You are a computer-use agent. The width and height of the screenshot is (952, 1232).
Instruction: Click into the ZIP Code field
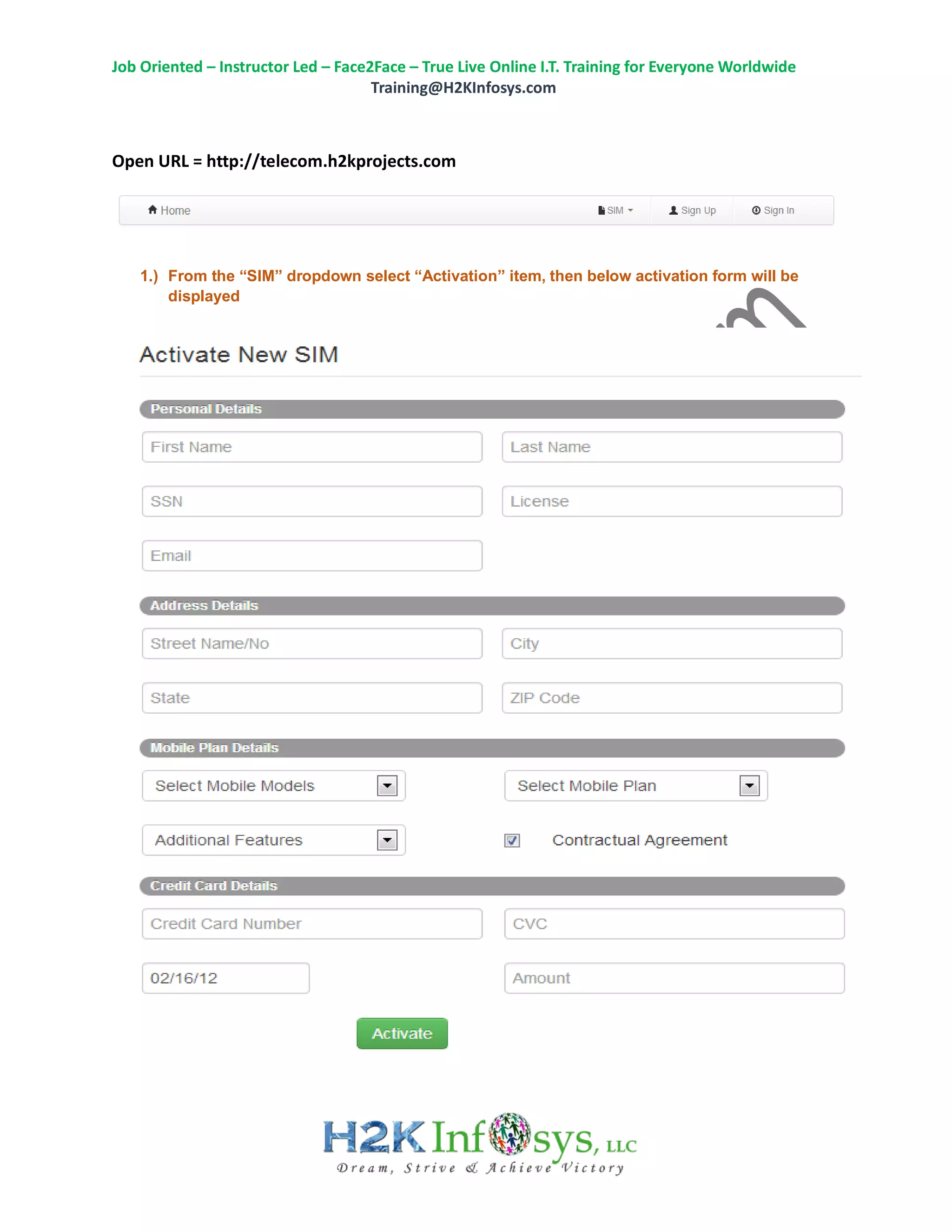(672, 698)
